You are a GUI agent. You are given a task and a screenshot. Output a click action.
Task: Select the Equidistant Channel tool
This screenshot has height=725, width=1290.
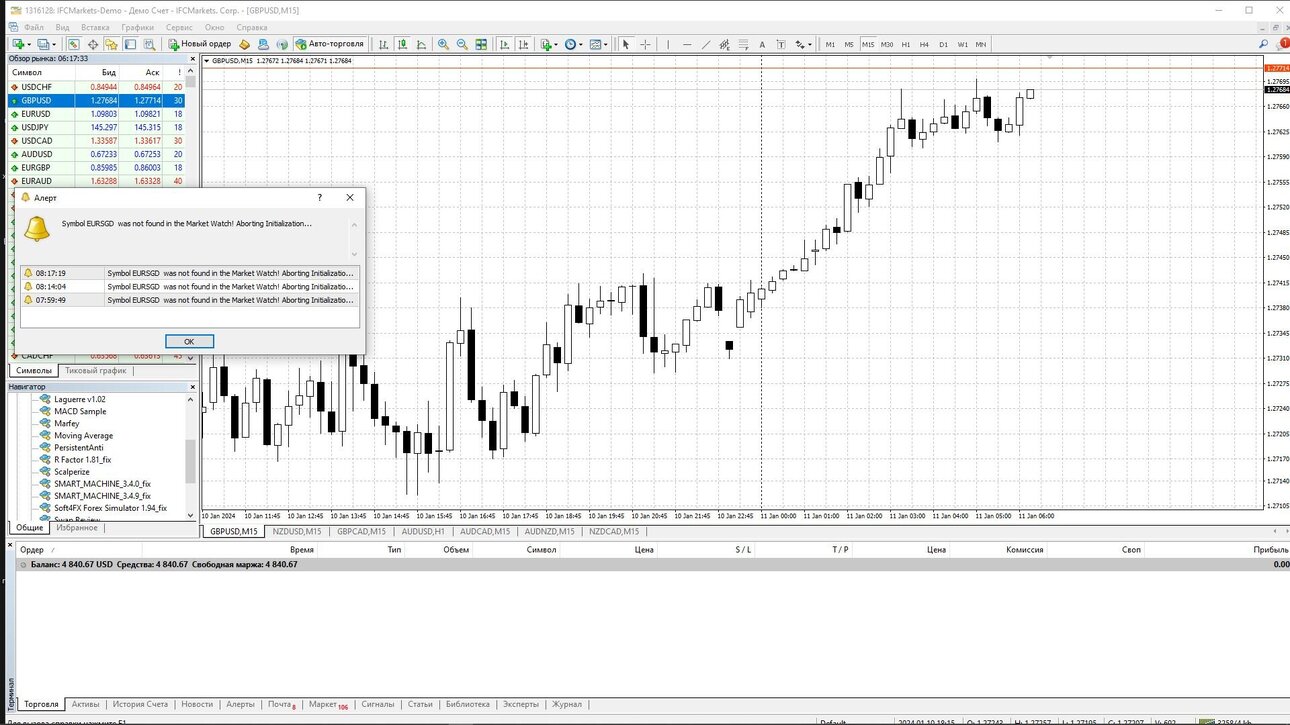[x=724, y=44]
